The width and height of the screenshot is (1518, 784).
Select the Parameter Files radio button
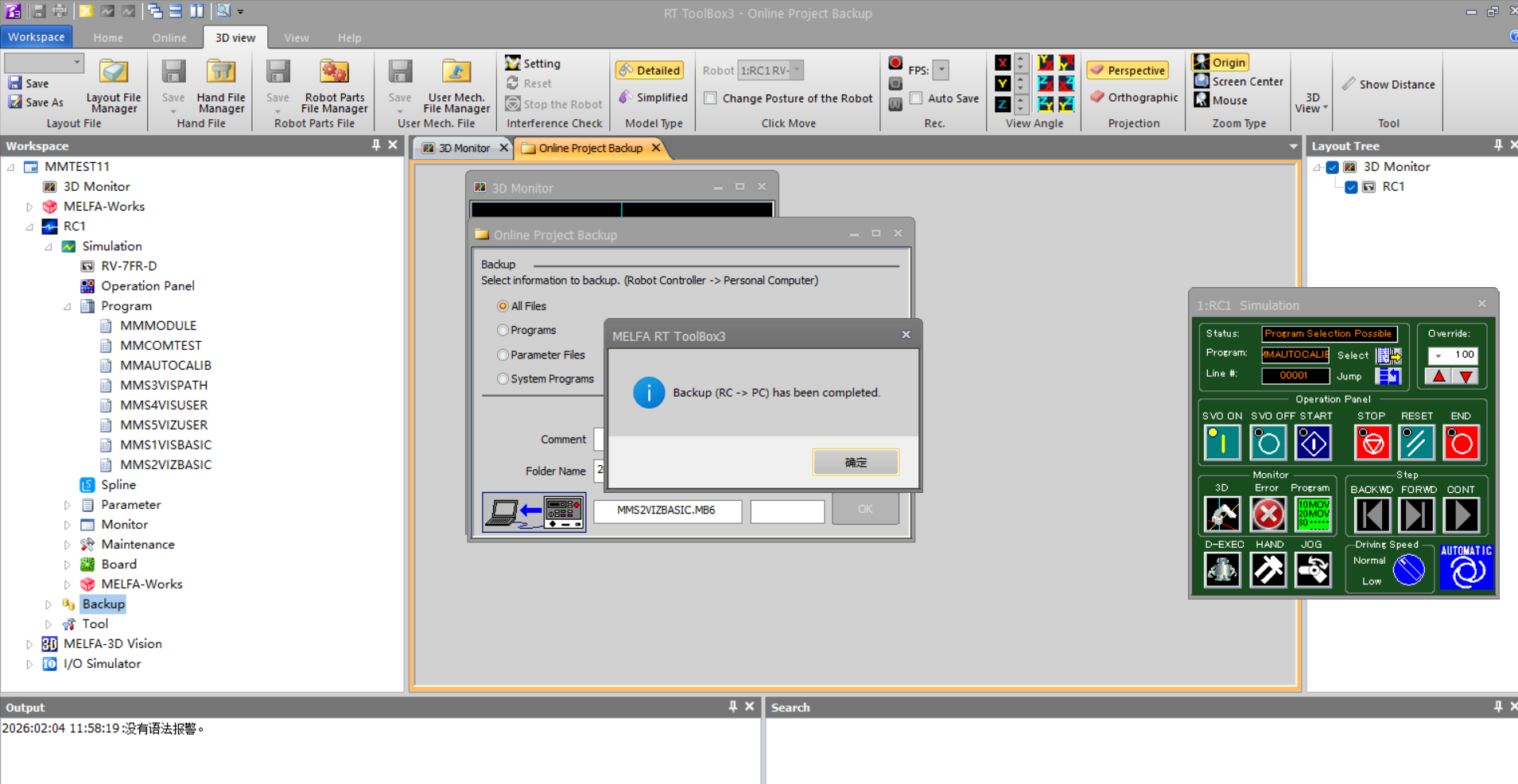pos(503,355)
